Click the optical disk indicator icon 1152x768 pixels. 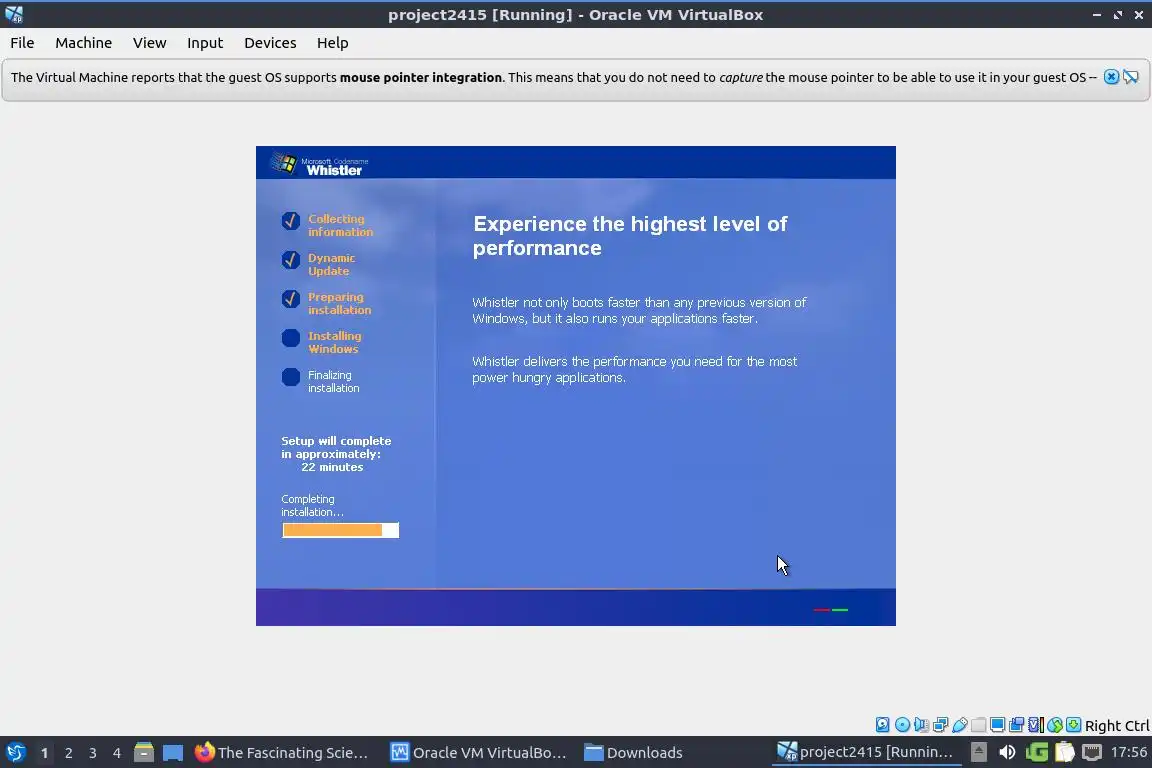[x=902, y=725]
